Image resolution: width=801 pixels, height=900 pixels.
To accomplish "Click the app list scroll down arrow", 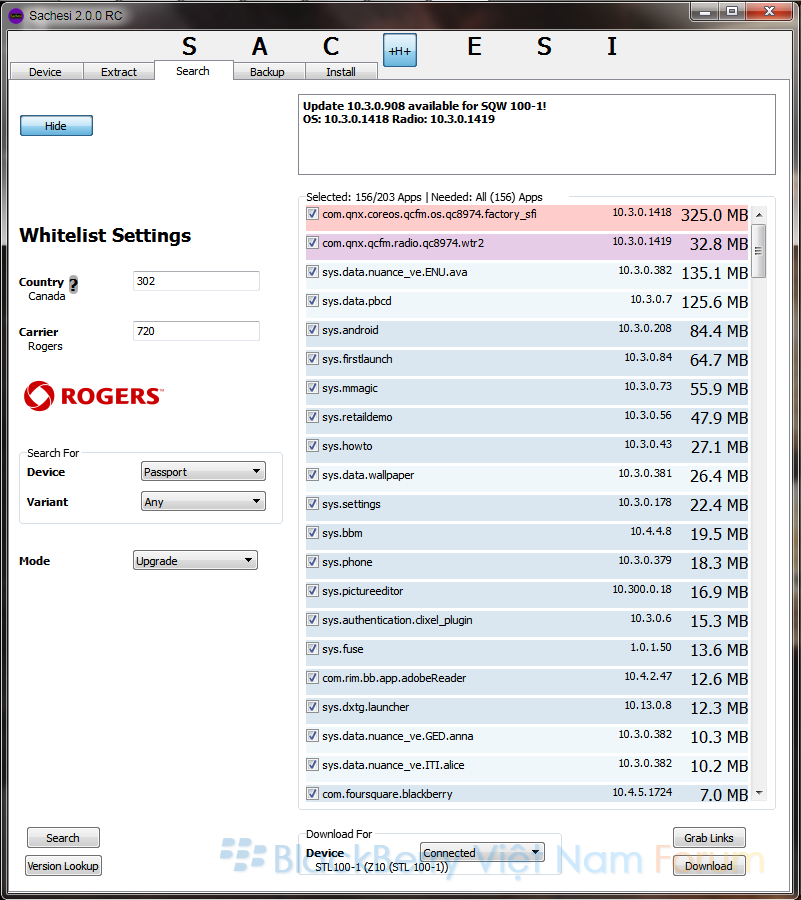I will pos(759,793).
